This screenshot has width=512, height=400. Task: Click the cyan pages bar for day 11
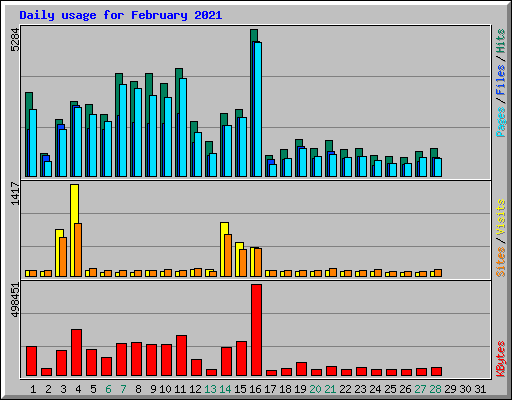click(x=183, y=127)
